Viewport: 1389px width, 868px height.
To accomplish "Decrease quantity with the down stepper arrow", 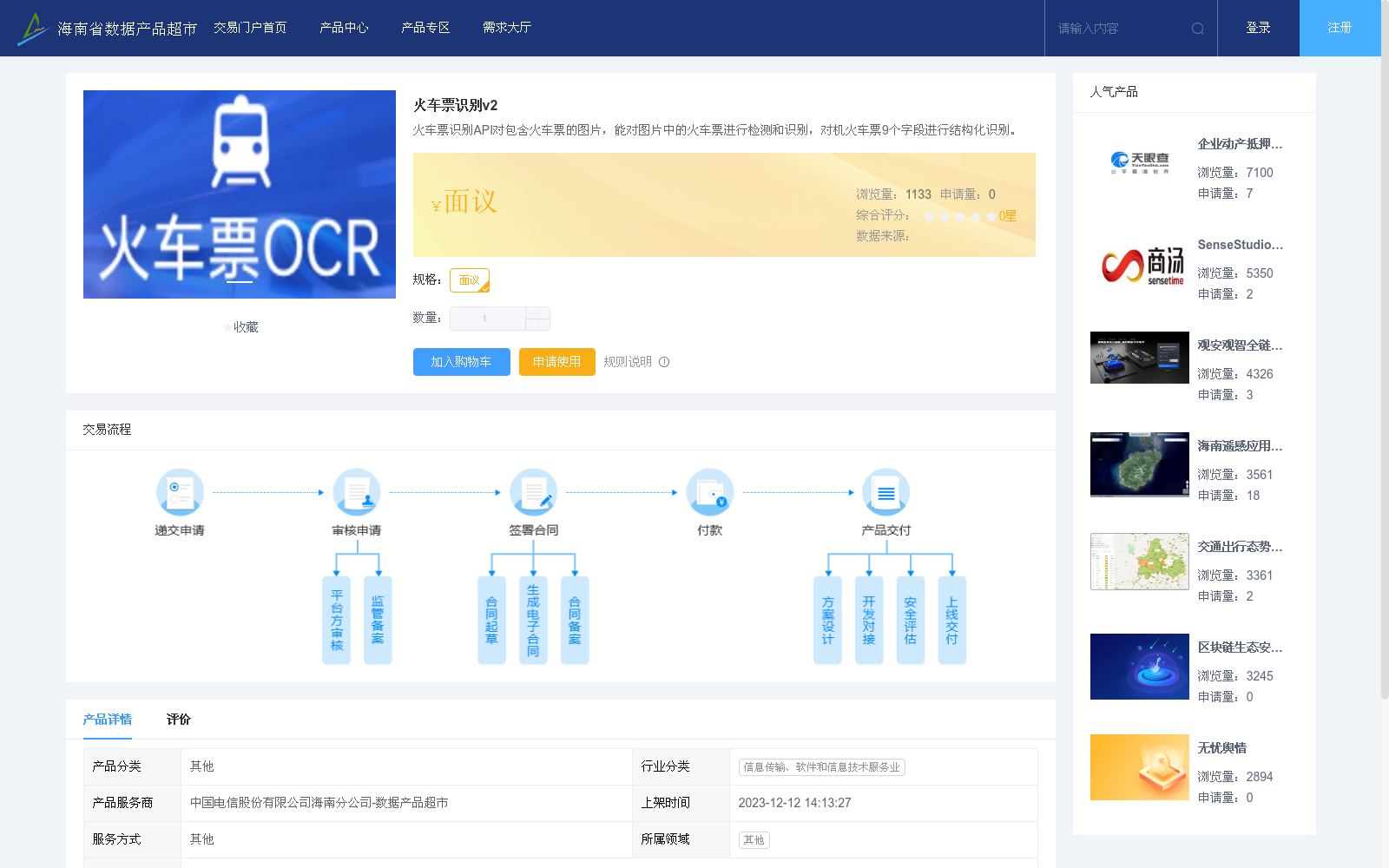I will [538, 324].
